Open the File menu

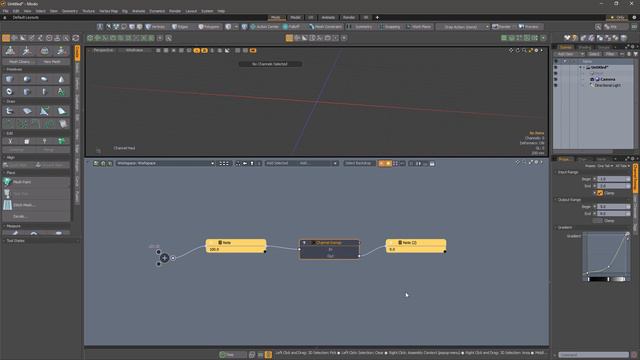(5, 11)
